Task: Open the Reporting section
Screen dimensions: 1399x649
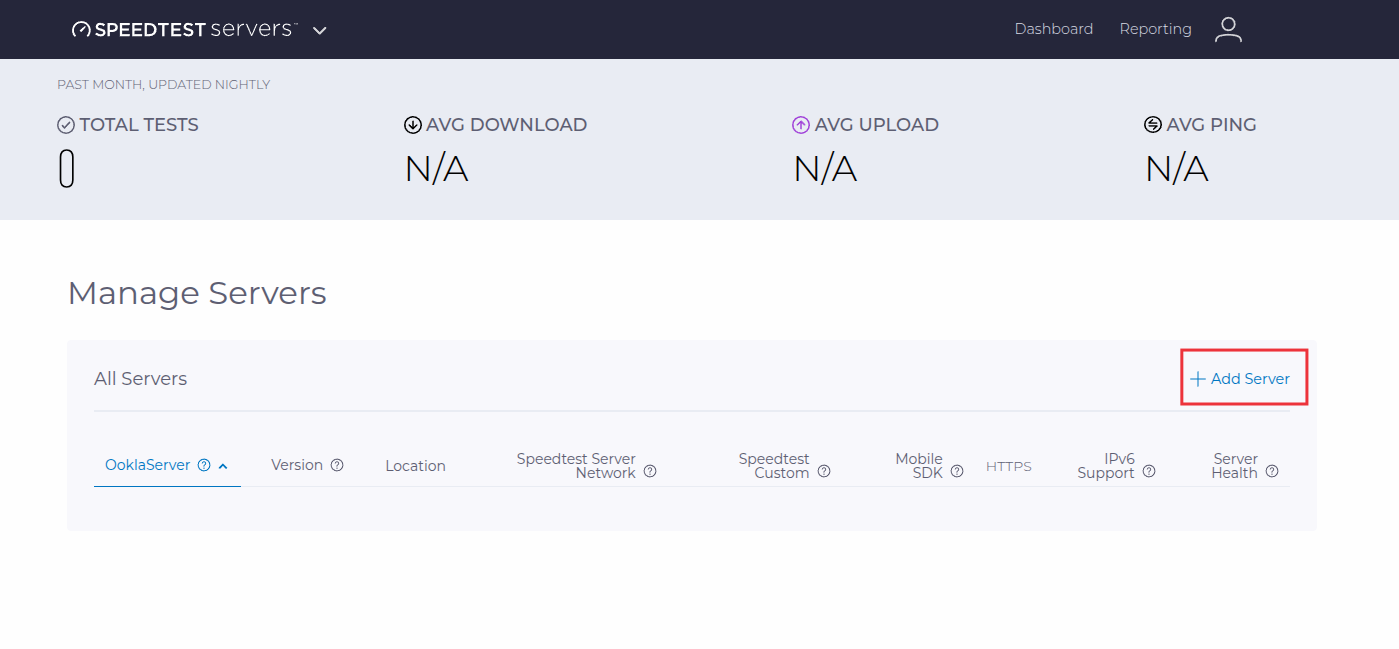Action: coord(1155,29)
